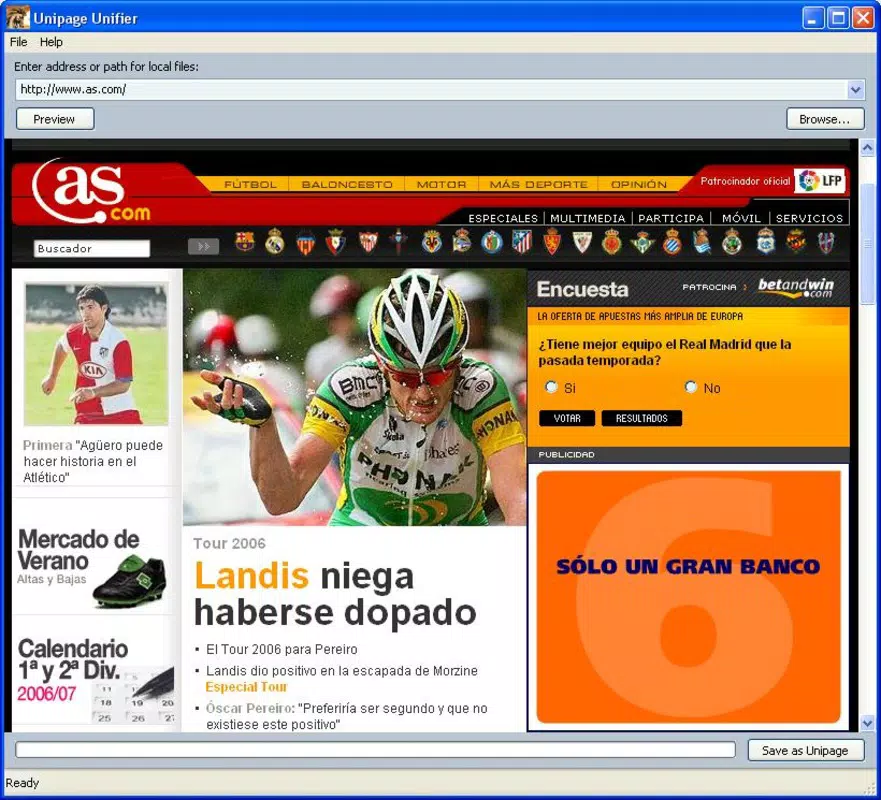
Task: Select the Deportivo La Coruña crest
Action: 461,242
